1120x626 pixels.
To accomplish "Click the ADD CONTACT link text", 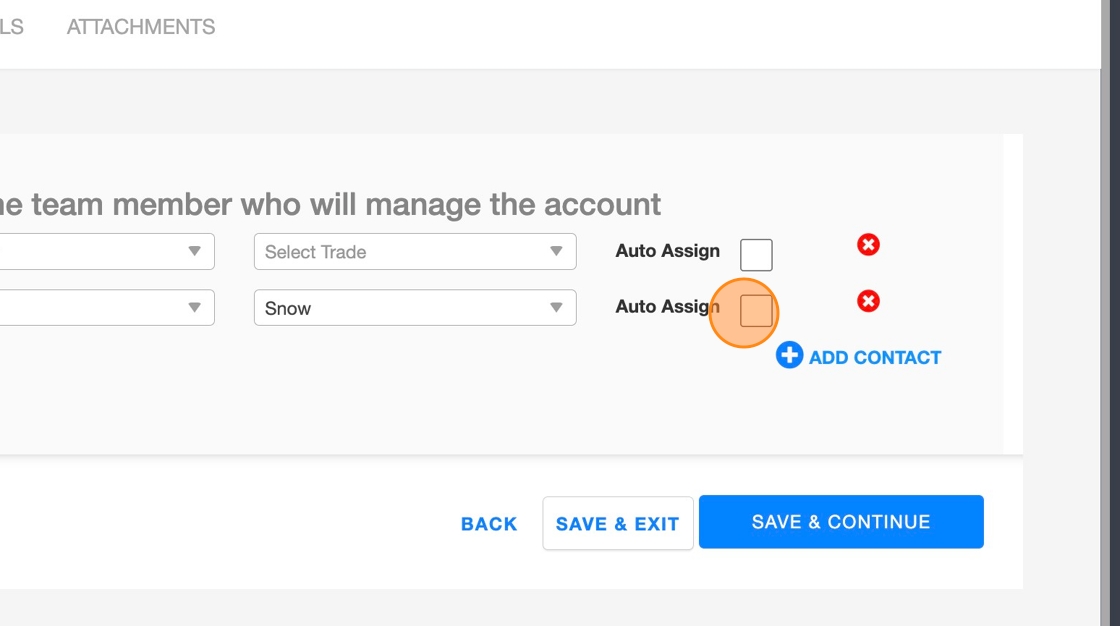I will coord(875,357).
